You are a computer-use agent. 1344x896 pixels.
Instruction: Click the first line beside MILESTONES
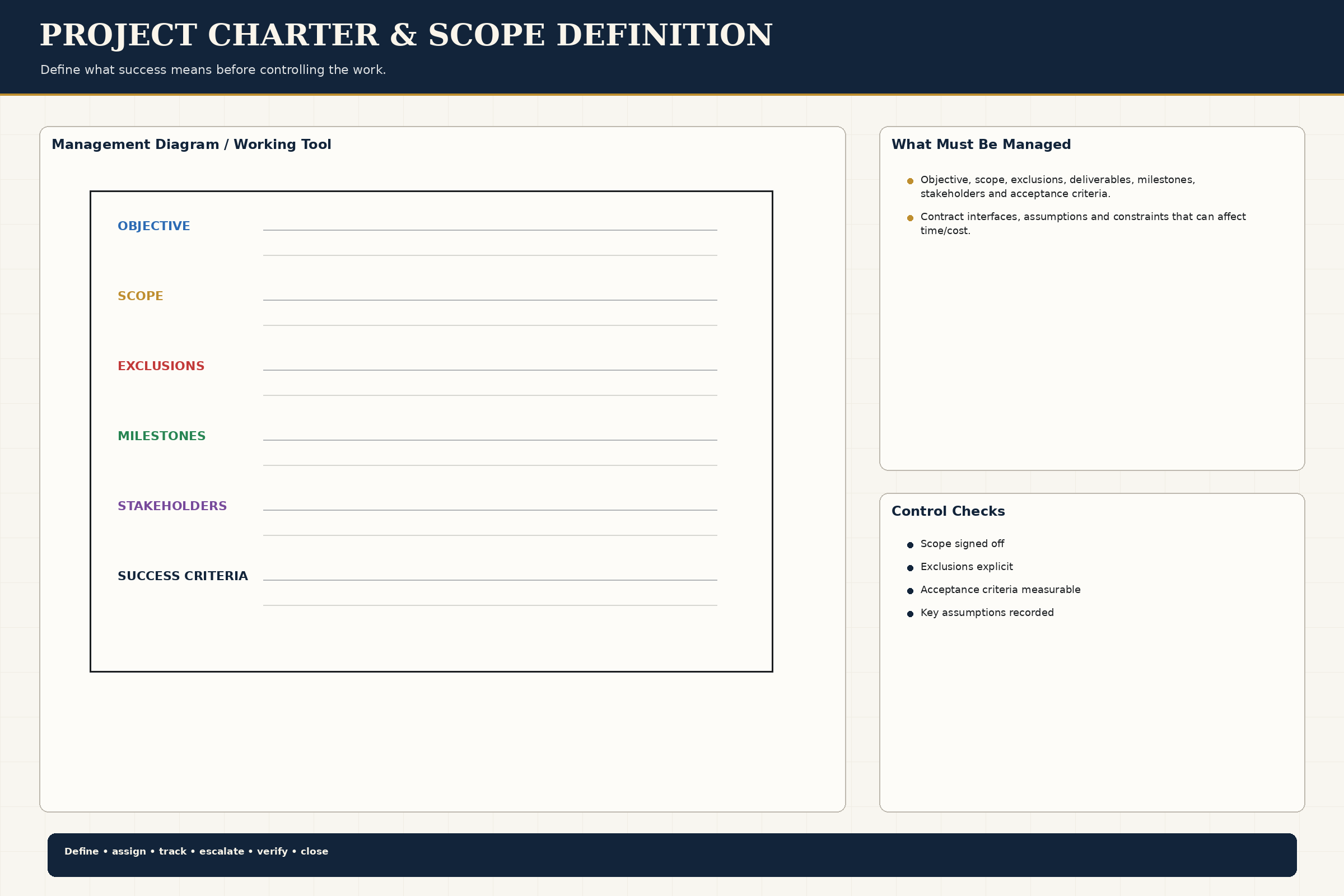pos(491,440)
